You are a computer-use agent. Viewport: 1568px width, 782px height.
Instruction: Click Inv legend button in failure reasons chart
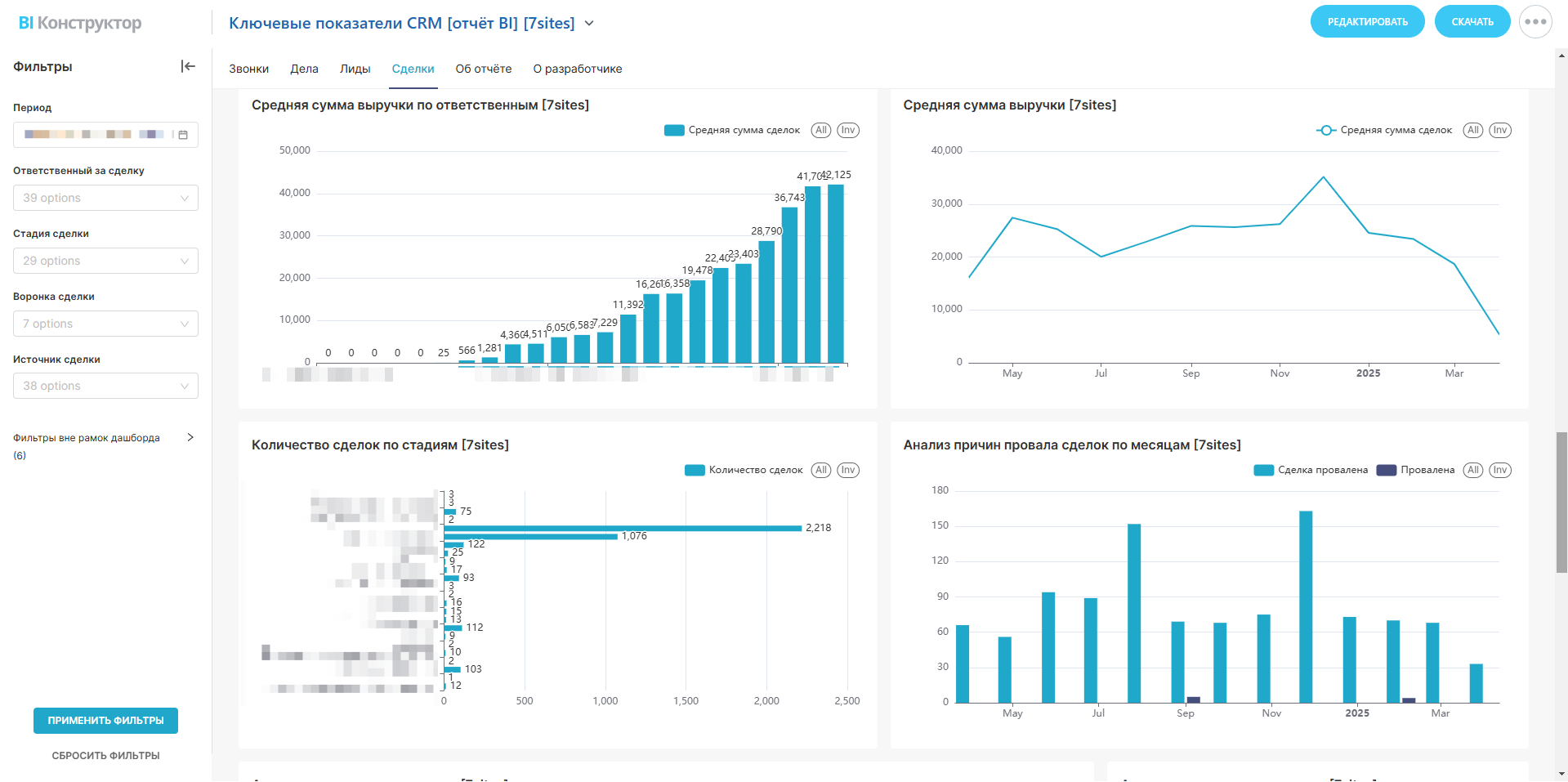[1500, 470]
